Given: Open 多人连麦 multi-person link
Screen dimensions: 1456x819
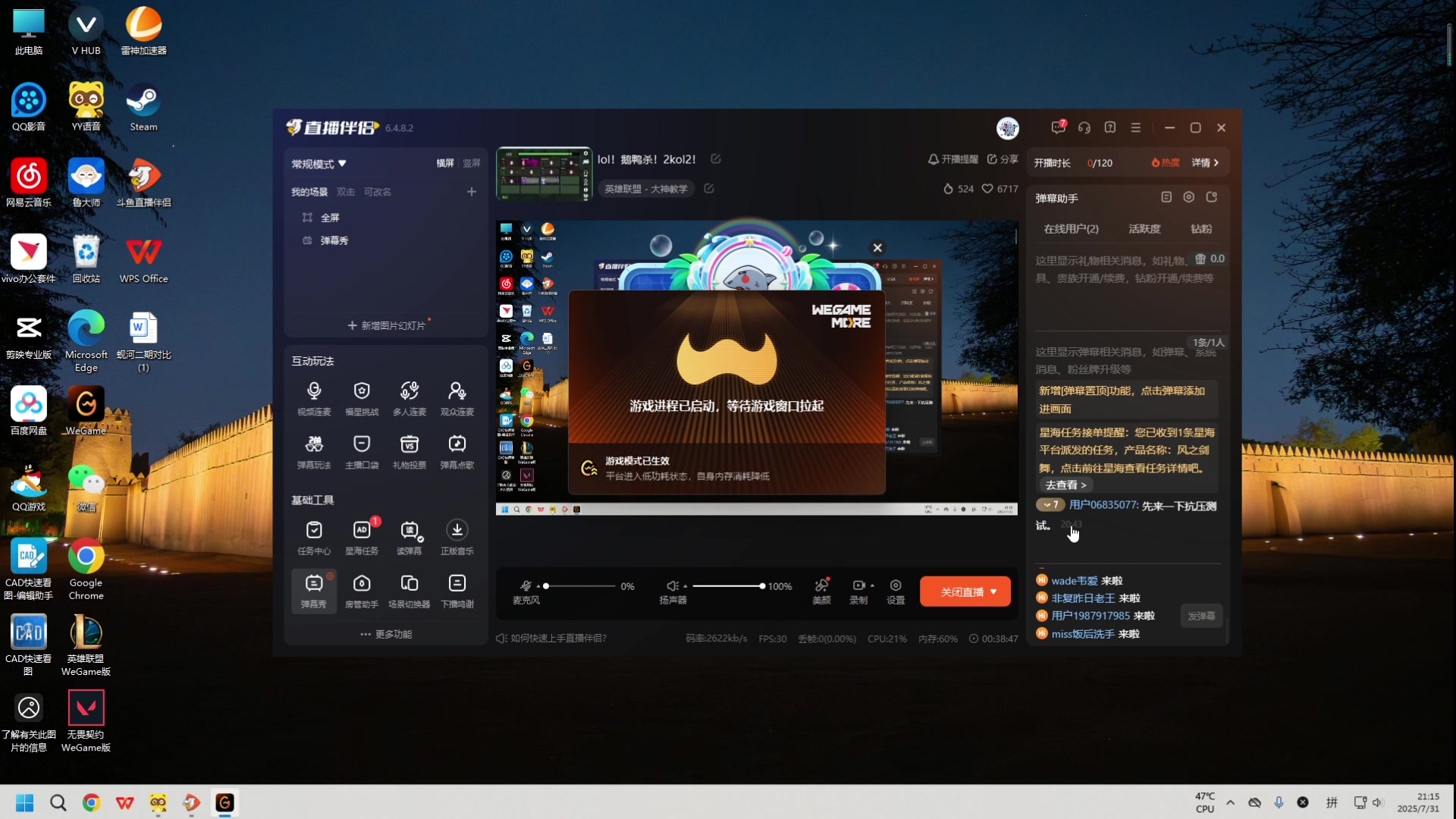Looking at the screenshot, I should [x=409, y=399].
